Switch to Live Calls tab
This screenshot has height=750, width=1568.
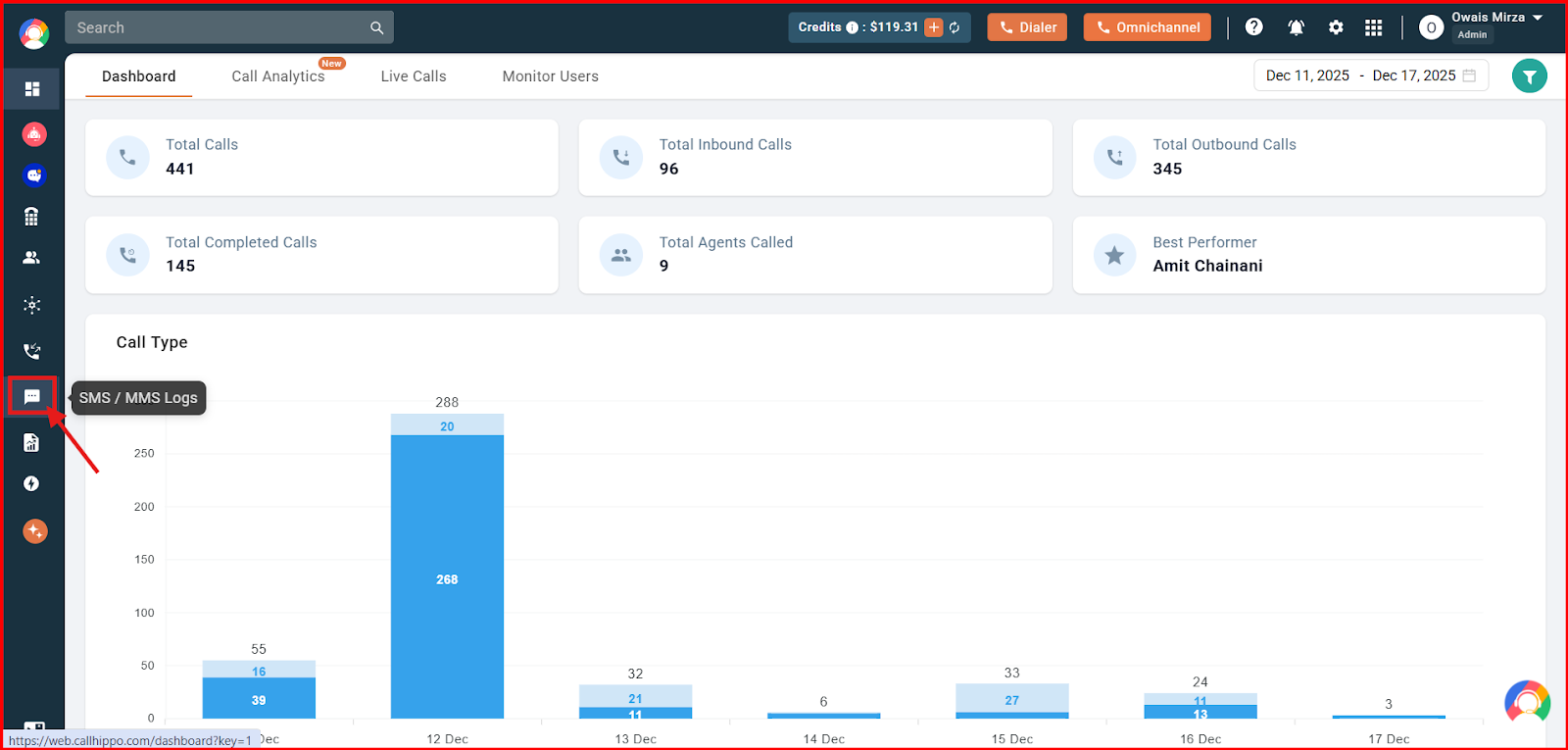pyautogui.click(x=414, y=76)
